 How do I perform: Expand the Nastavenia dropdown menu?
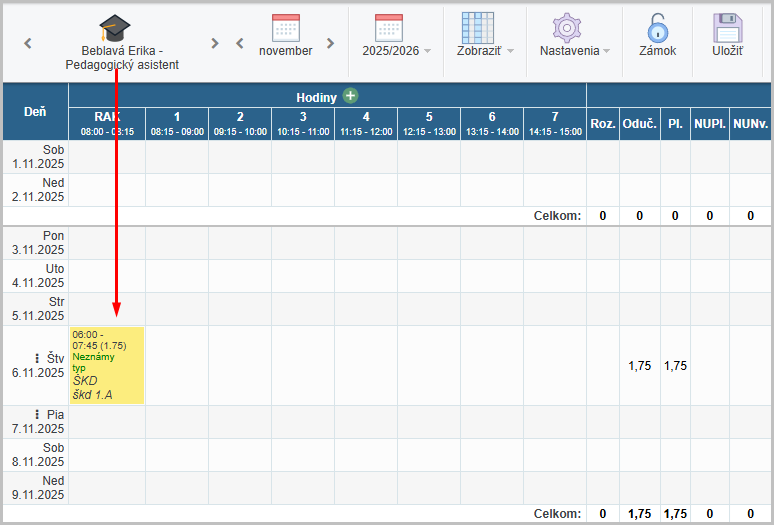click(x=606, y=51)
